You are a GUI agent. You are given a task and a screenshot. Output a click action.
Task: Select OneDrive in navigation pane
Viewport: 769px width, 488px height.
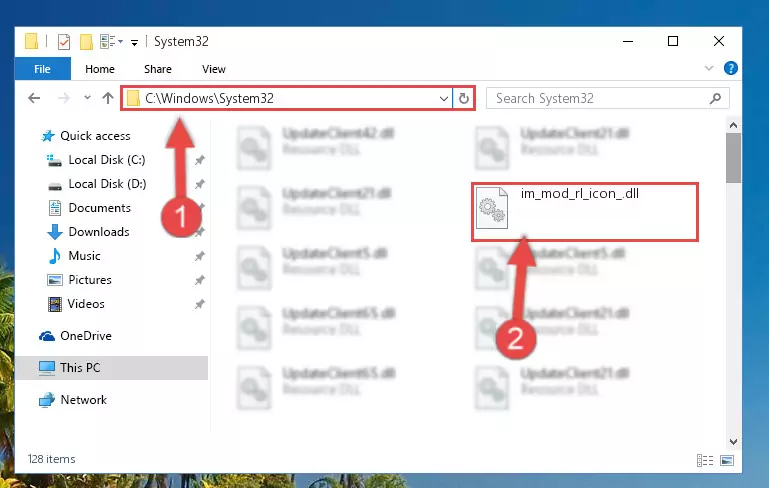tap(85, 336)
